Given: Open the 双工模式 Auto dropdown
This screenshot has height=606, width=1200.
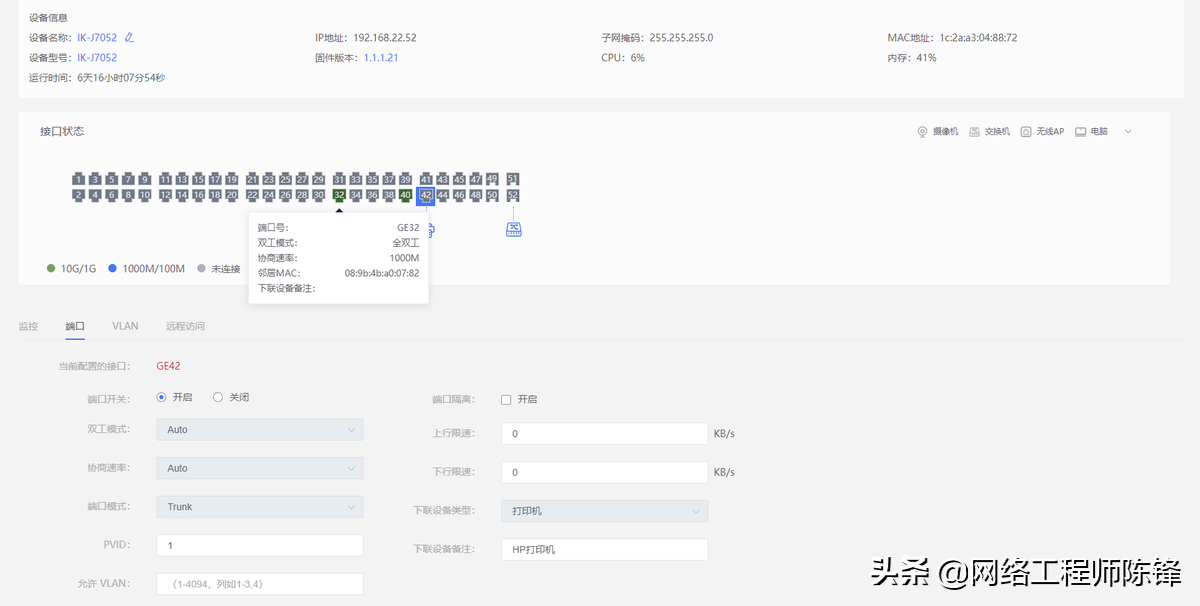Looking at the screenshot, I should 259,430.
